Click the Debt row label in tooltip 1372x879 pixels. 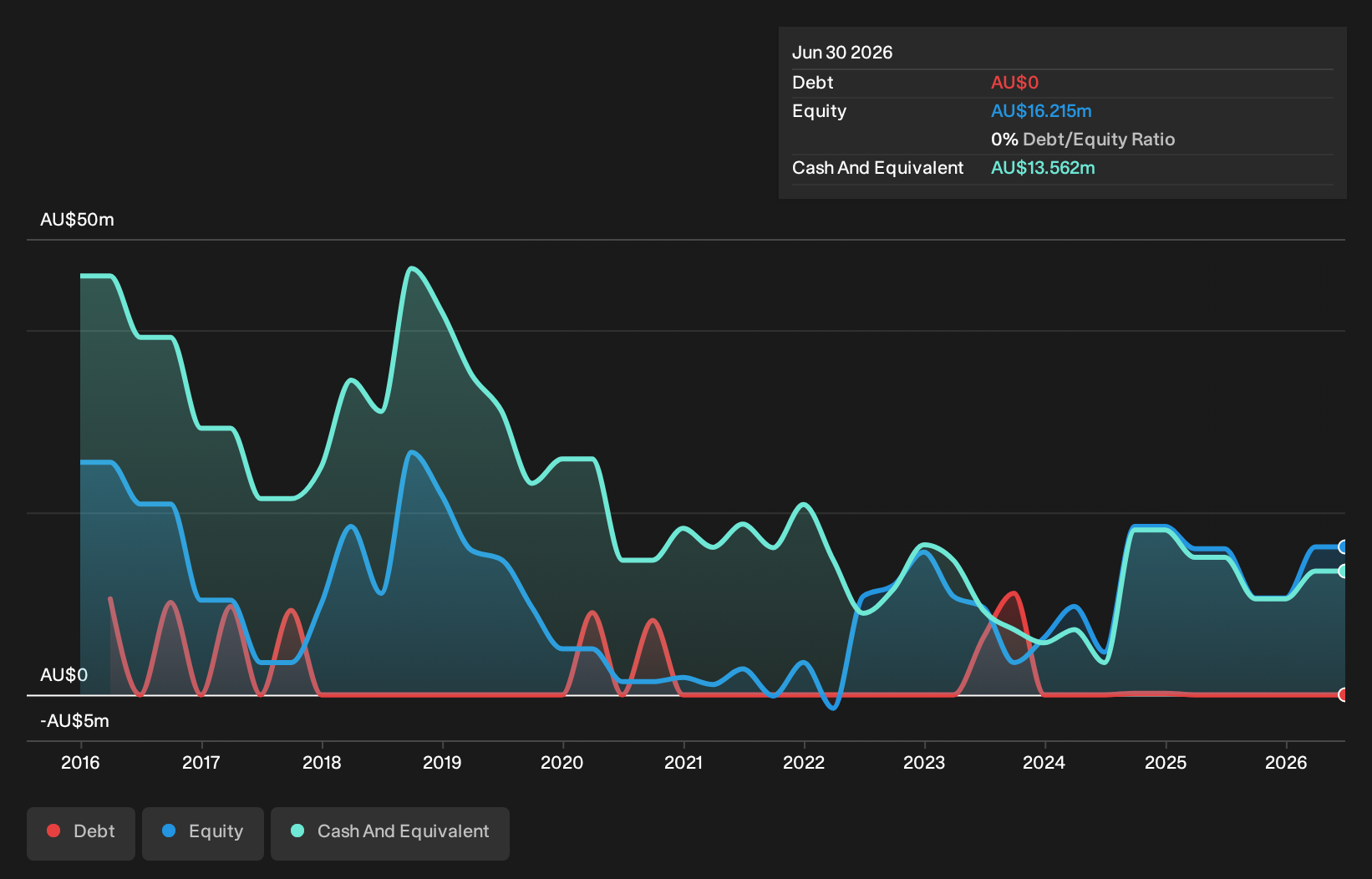812,83
